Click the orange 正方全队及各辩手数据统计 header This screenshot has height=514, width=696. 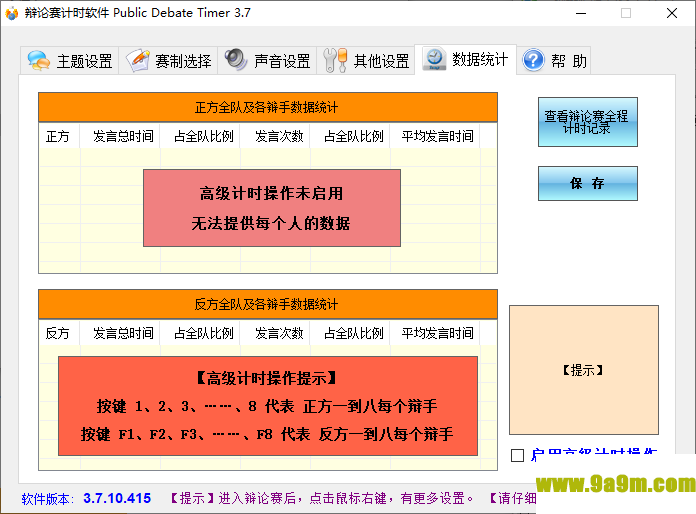pyautogui.click(x=267, y=107)
